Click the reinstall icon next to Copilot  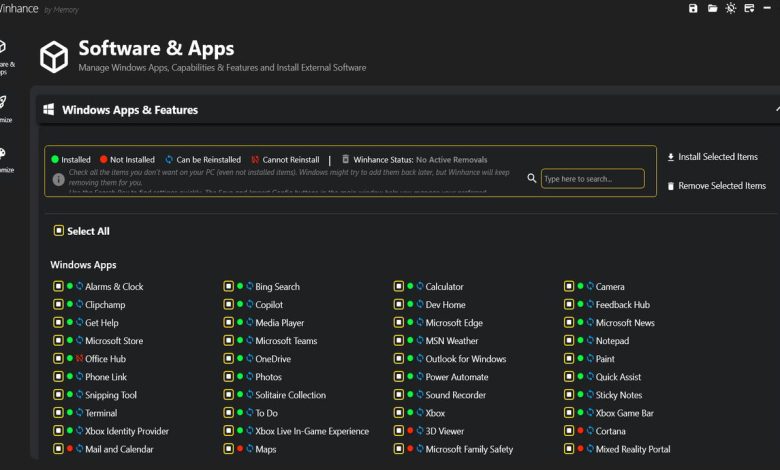[x=250, y=304]
